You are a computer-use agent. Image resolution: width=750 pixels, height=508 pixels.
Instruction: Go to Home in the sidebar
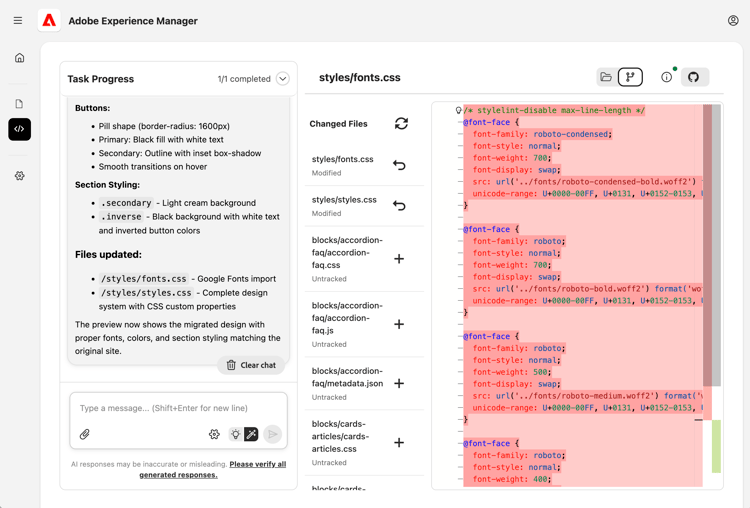(x=20, y=58)
